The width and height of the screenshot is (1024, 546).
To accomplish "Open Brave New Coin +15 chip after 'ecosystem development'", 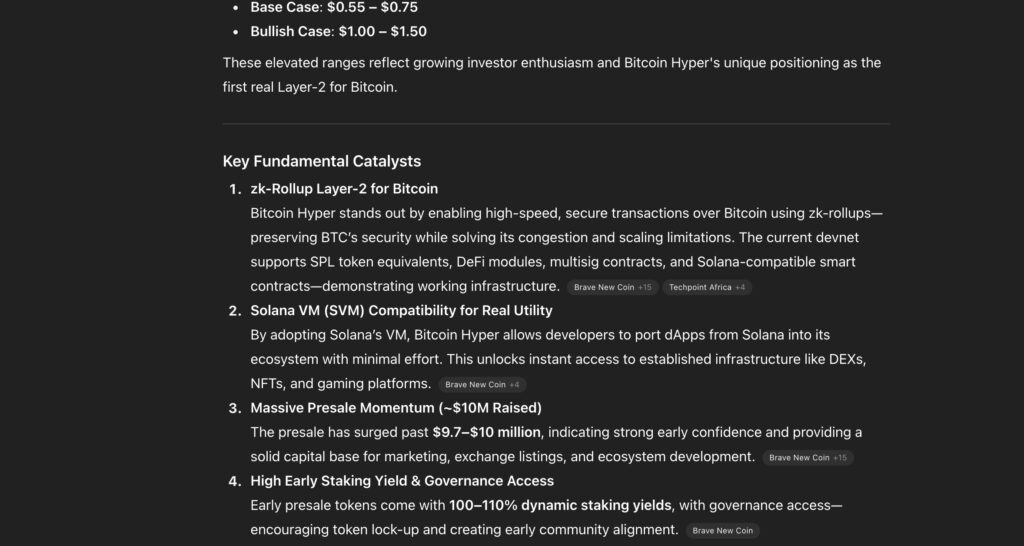I will point(808,458).
